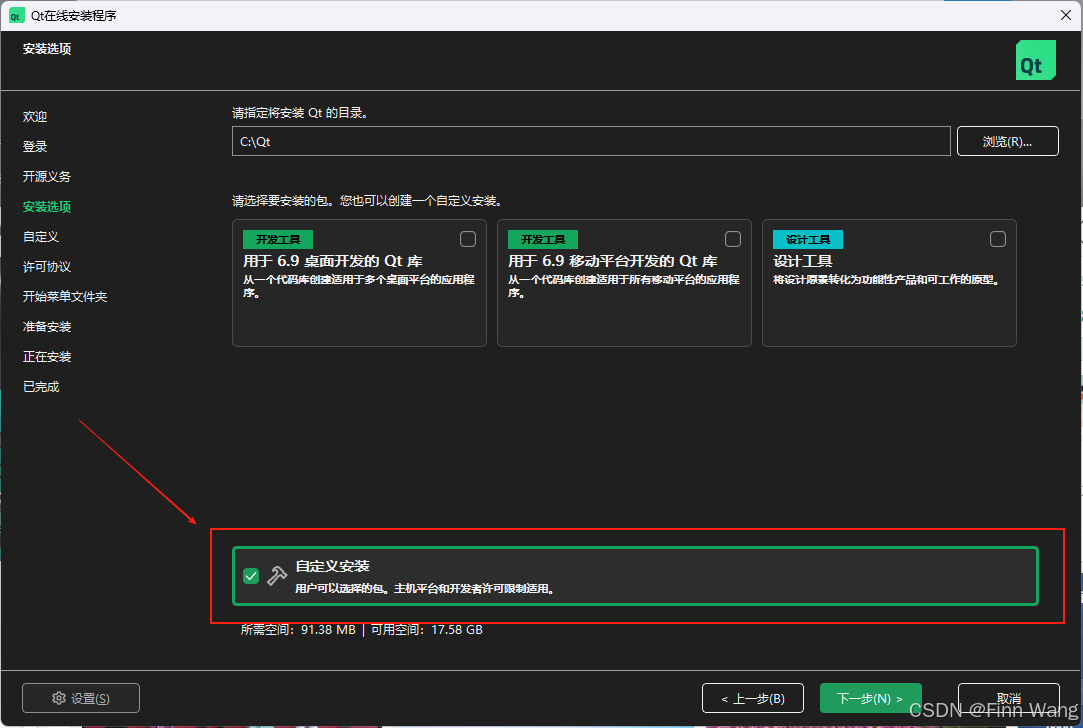Select the 自定义 sidebar step
This screenshot has height=728, width=1083.
click(41, 237)
